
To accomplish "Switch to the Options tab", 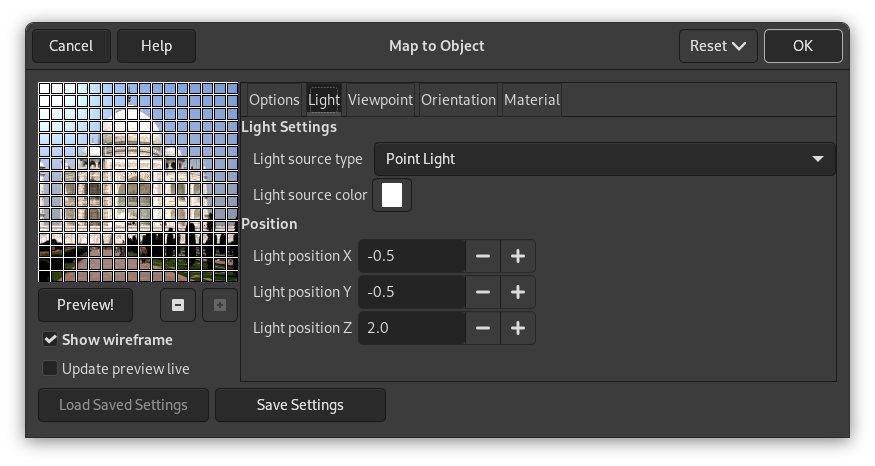I will [x=274, y=100].
